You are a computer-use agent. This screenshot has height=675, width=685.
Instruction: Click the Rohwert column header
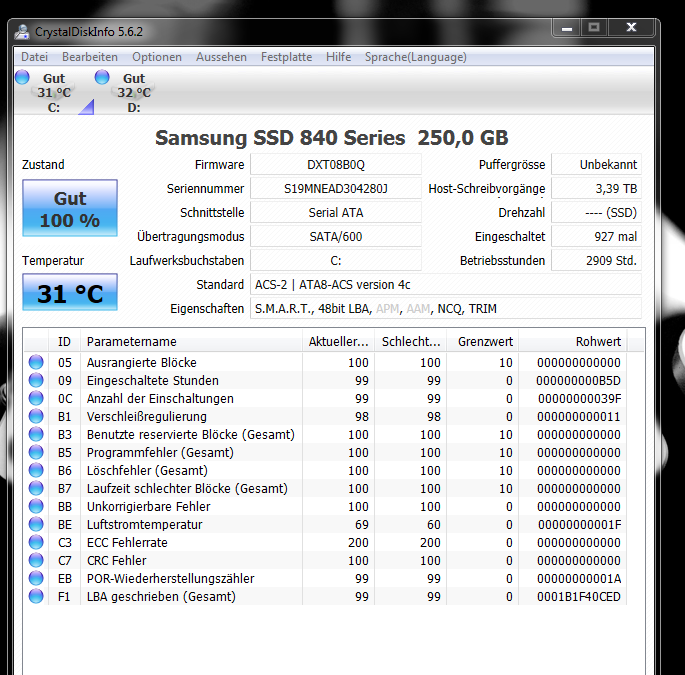[x=573, y=342]
